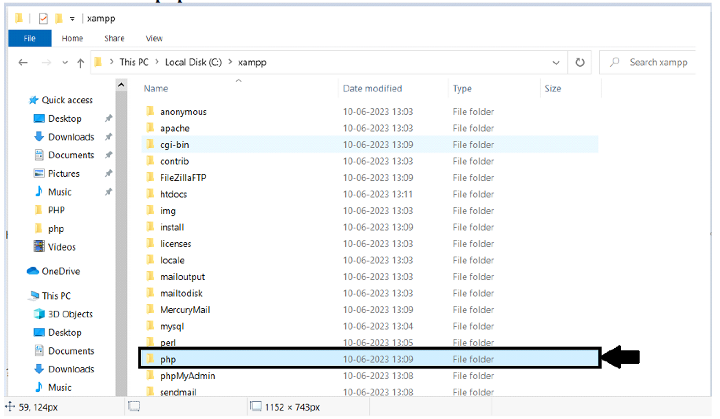Select the img folder icon
Viewport: 720px width, 419px height.
150,210
